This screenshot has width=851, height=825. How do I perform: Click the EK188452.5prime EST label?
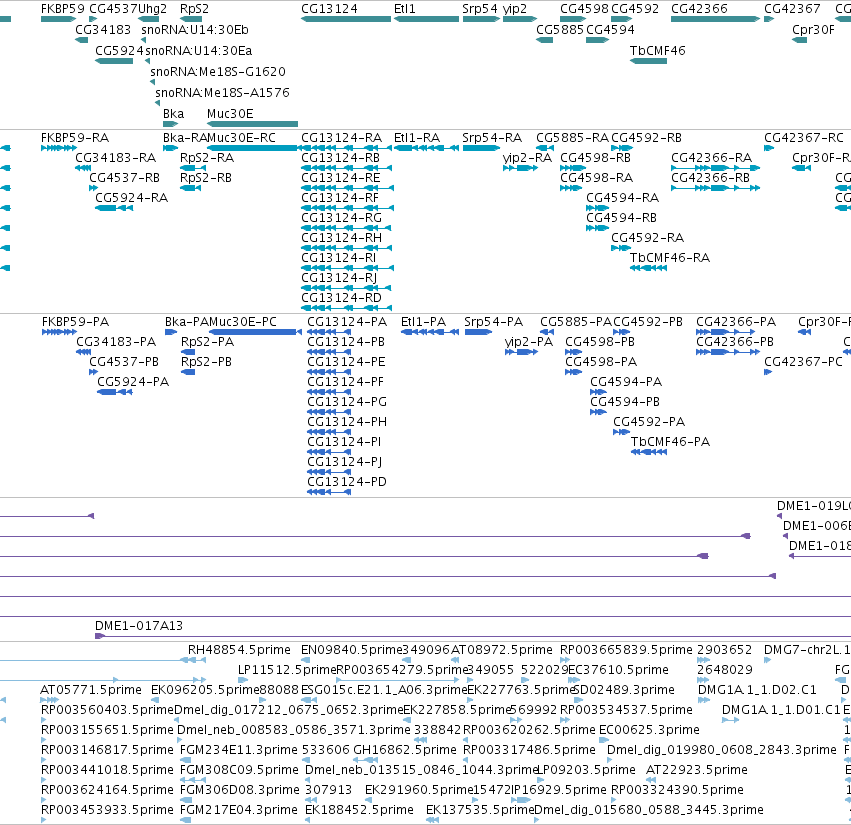pos(359,810)
